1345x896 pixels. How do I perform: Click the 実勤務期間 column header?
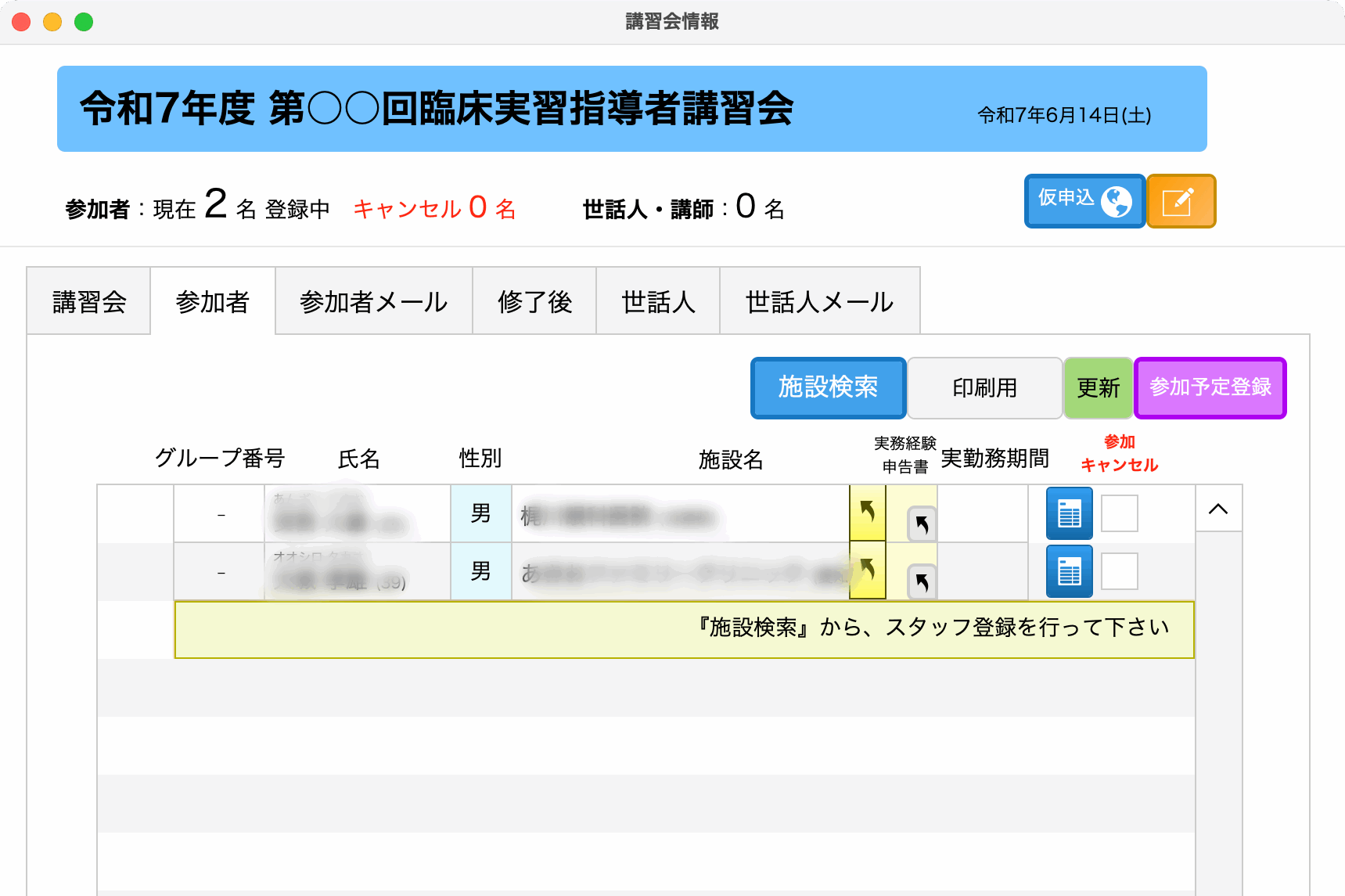point(994,459)
